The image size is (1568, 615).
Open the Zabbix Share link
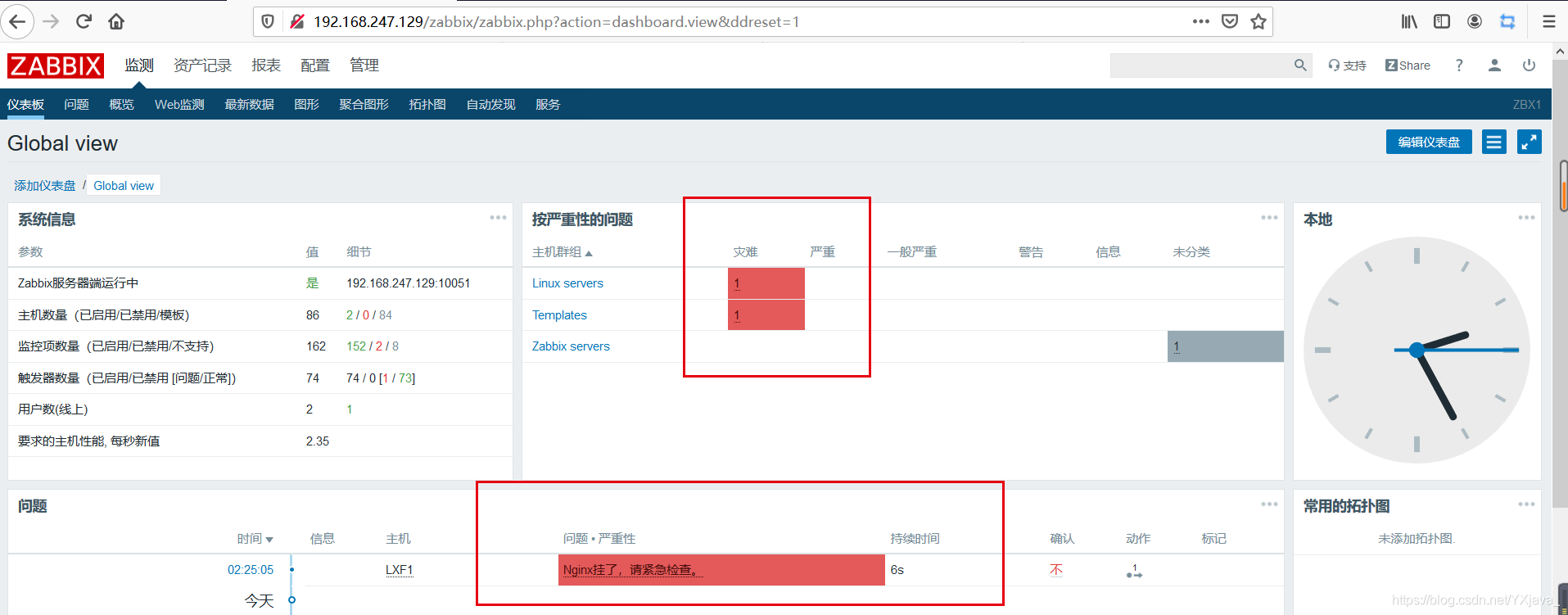(x=1408, y=66)
